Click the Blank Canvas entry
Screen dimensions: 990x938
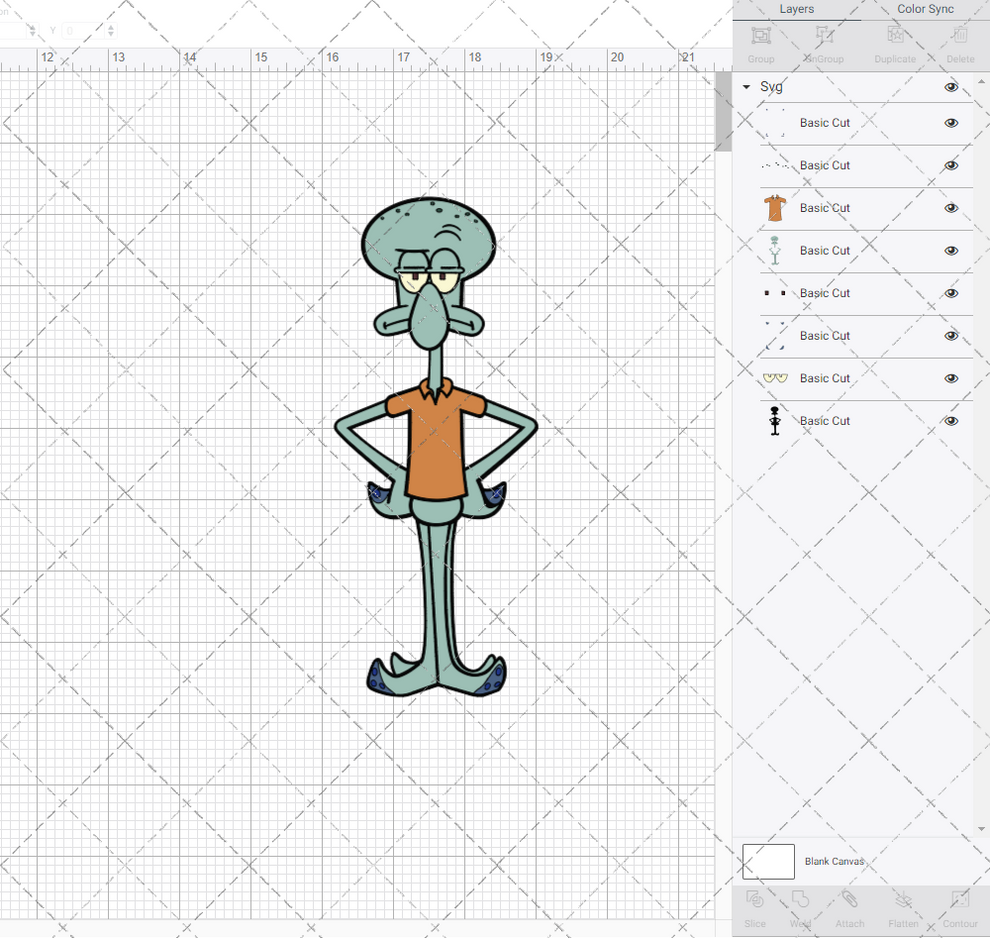(x=835, y=861)
